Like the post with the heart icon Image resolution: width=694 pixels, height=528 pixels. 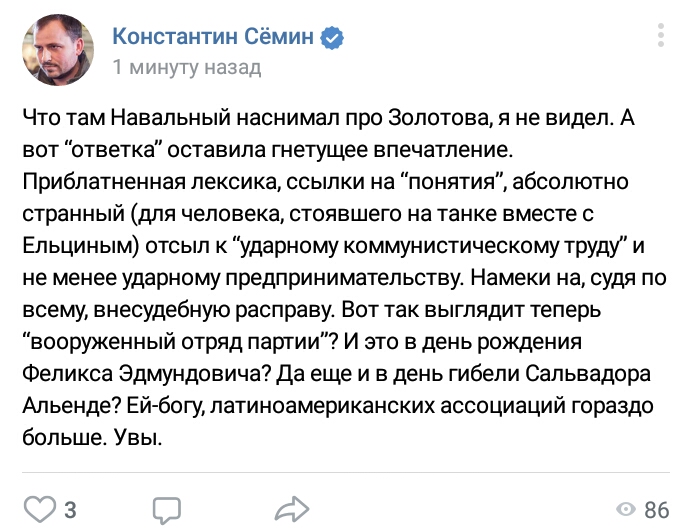click(39, 510)
